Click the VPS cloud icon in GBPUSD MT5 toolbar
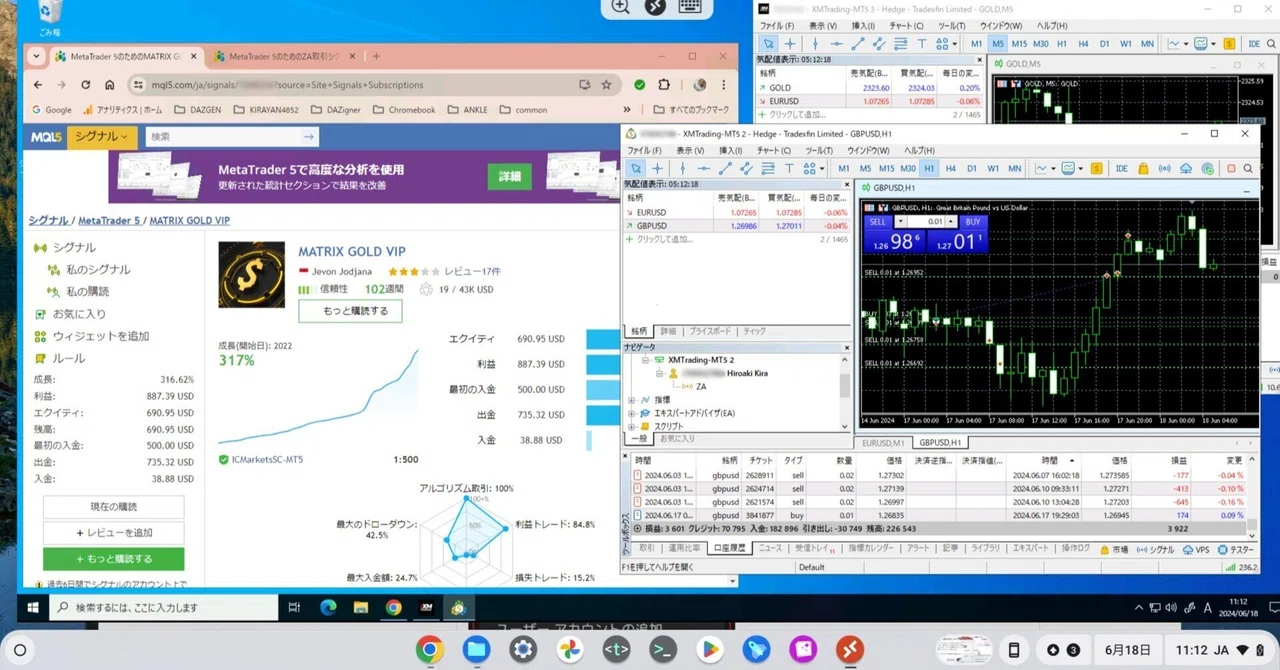1280x670 pixels. pos(1186,168)
